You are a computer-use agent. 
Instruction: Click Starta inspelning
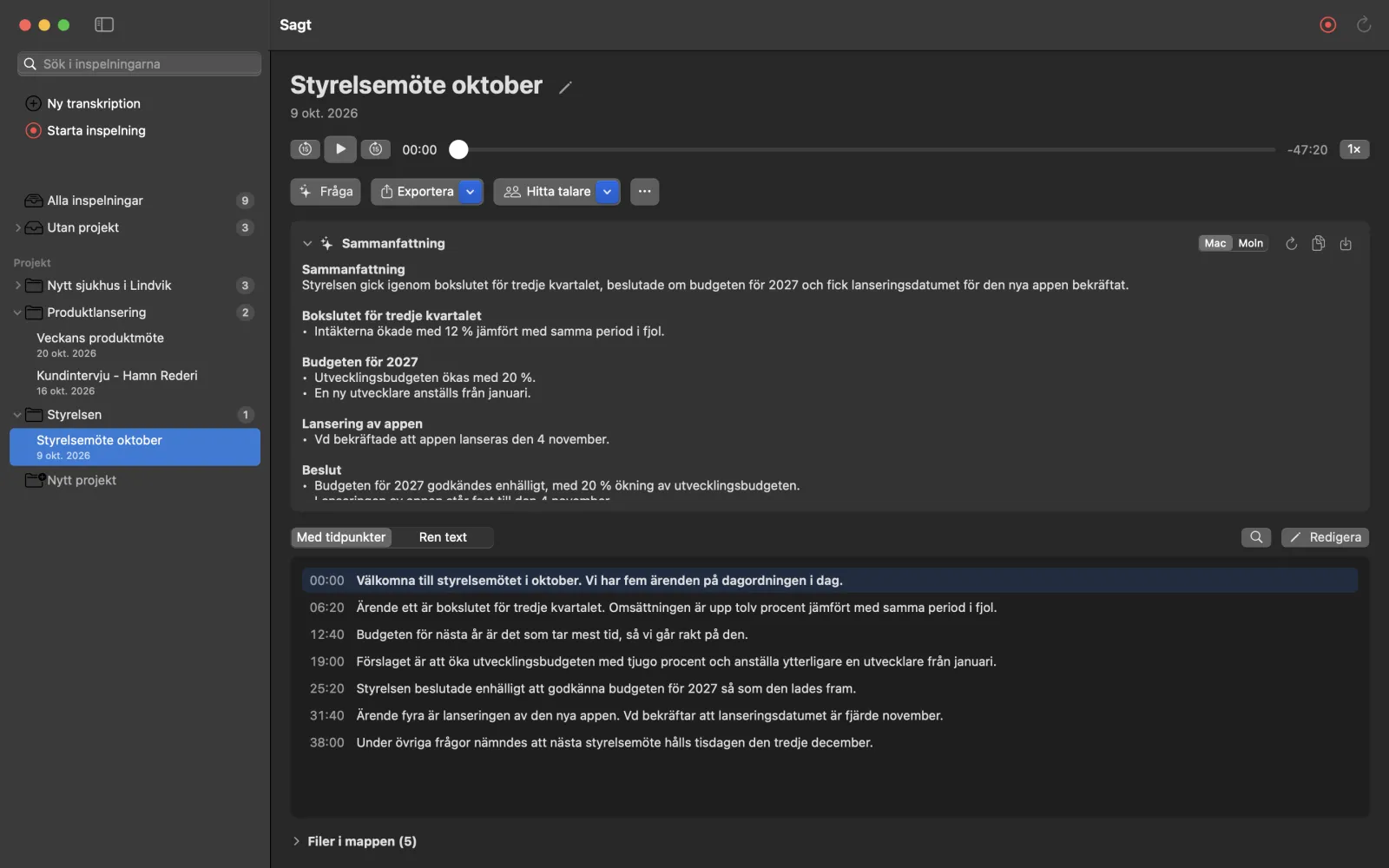86,130
